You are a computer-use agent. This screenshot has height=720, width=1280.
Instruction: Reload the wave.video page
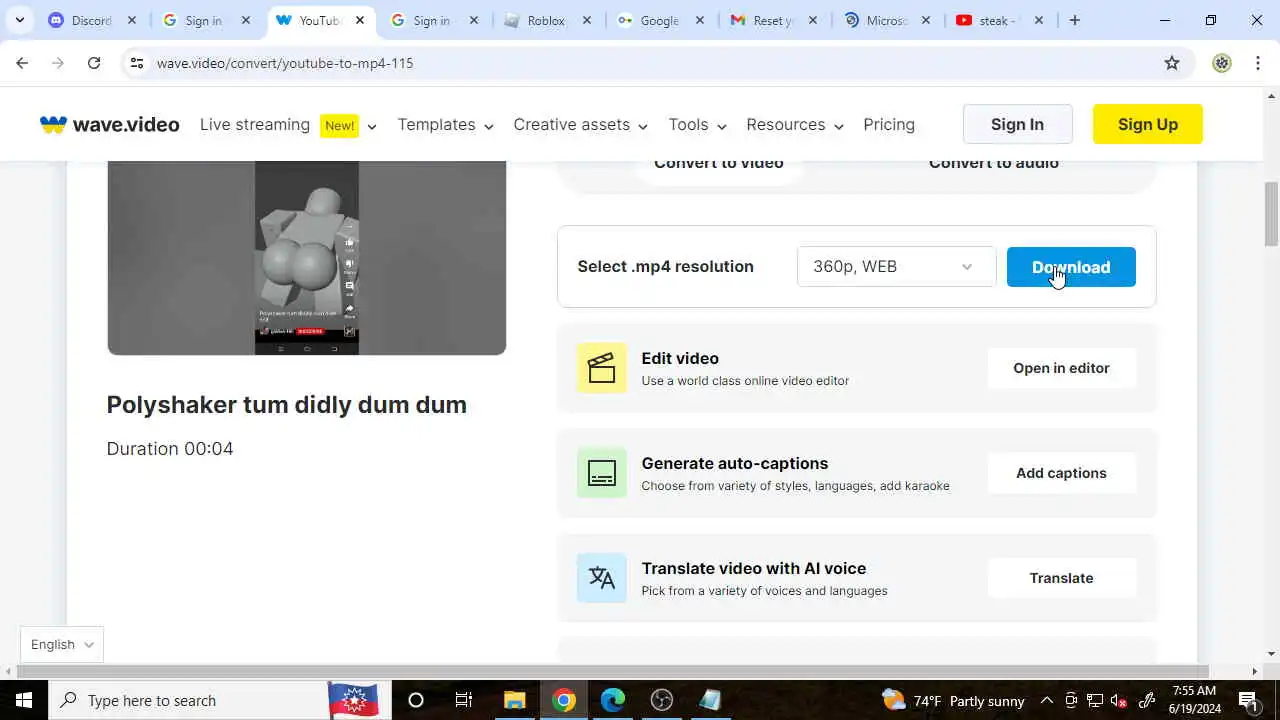94,63
